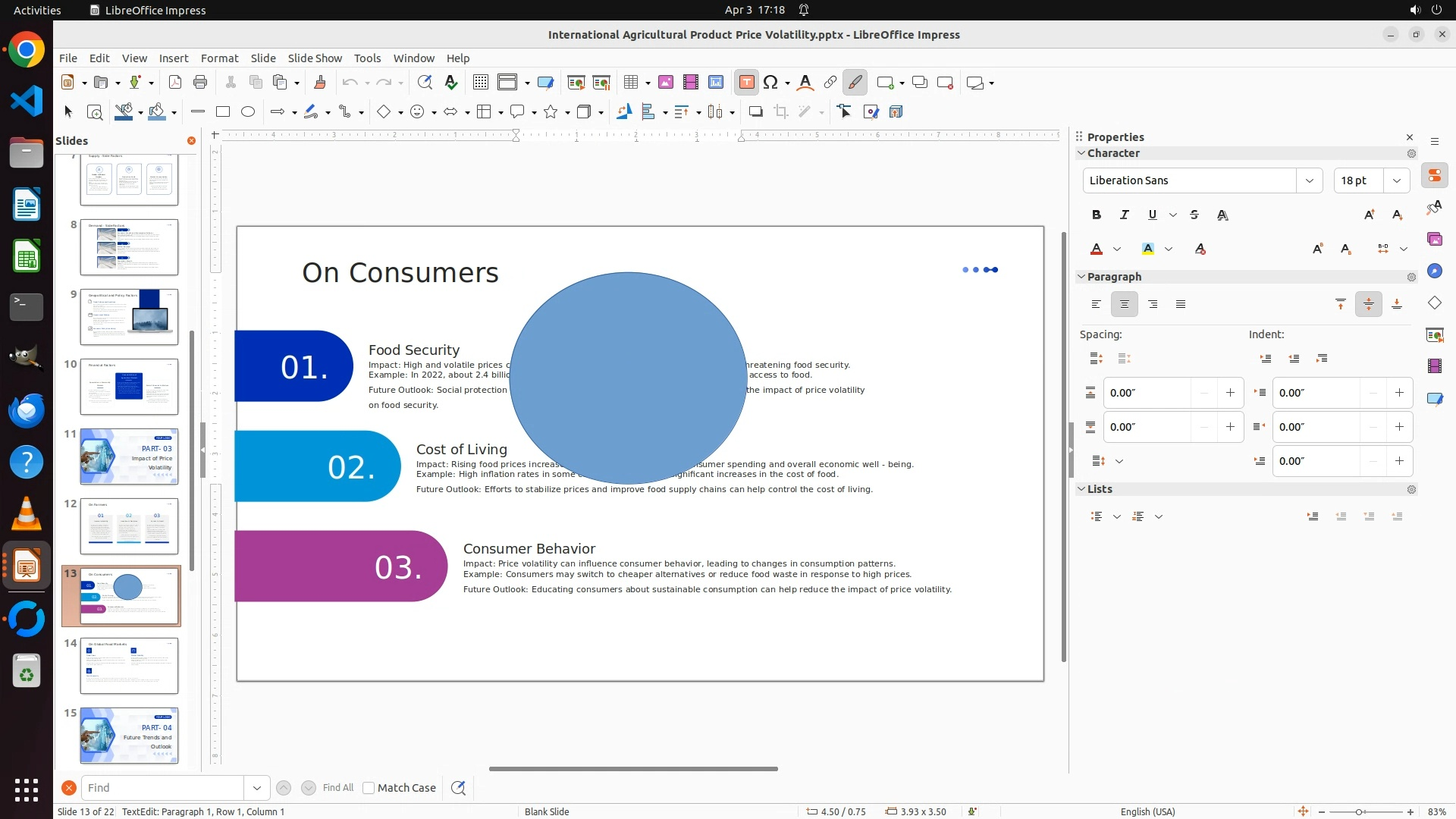Click the Find All button
The width and height of the screenshot is (1456, 819).
(x=337, y=788)
